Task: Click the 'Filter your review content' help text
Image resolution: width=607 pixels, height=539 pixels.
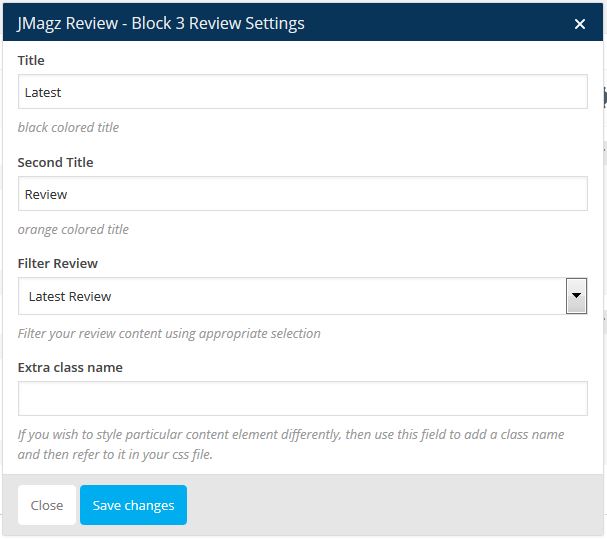Action: click(x=169, y=333)
